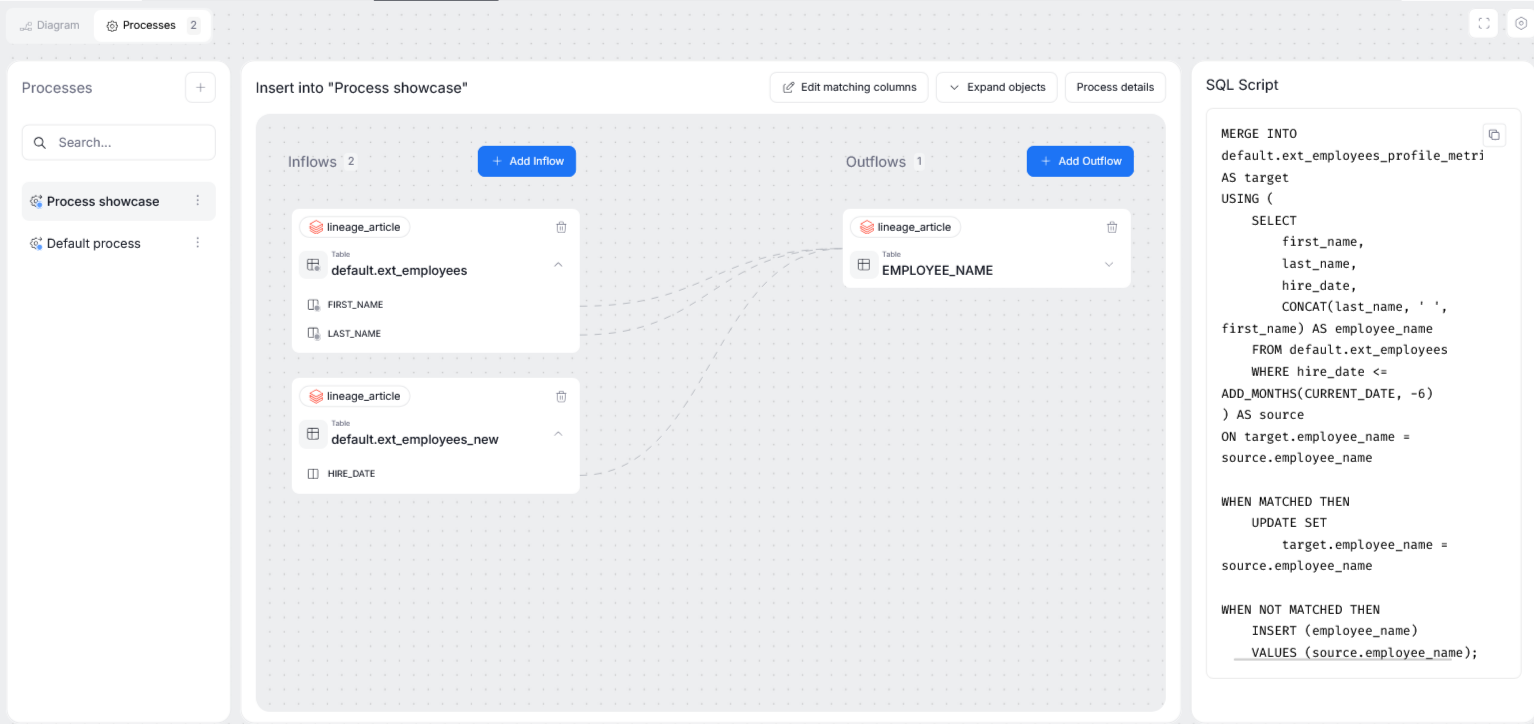Screen dimensions: 1534x724
Task: Add a new process with plus button
Action: point(200,88)
